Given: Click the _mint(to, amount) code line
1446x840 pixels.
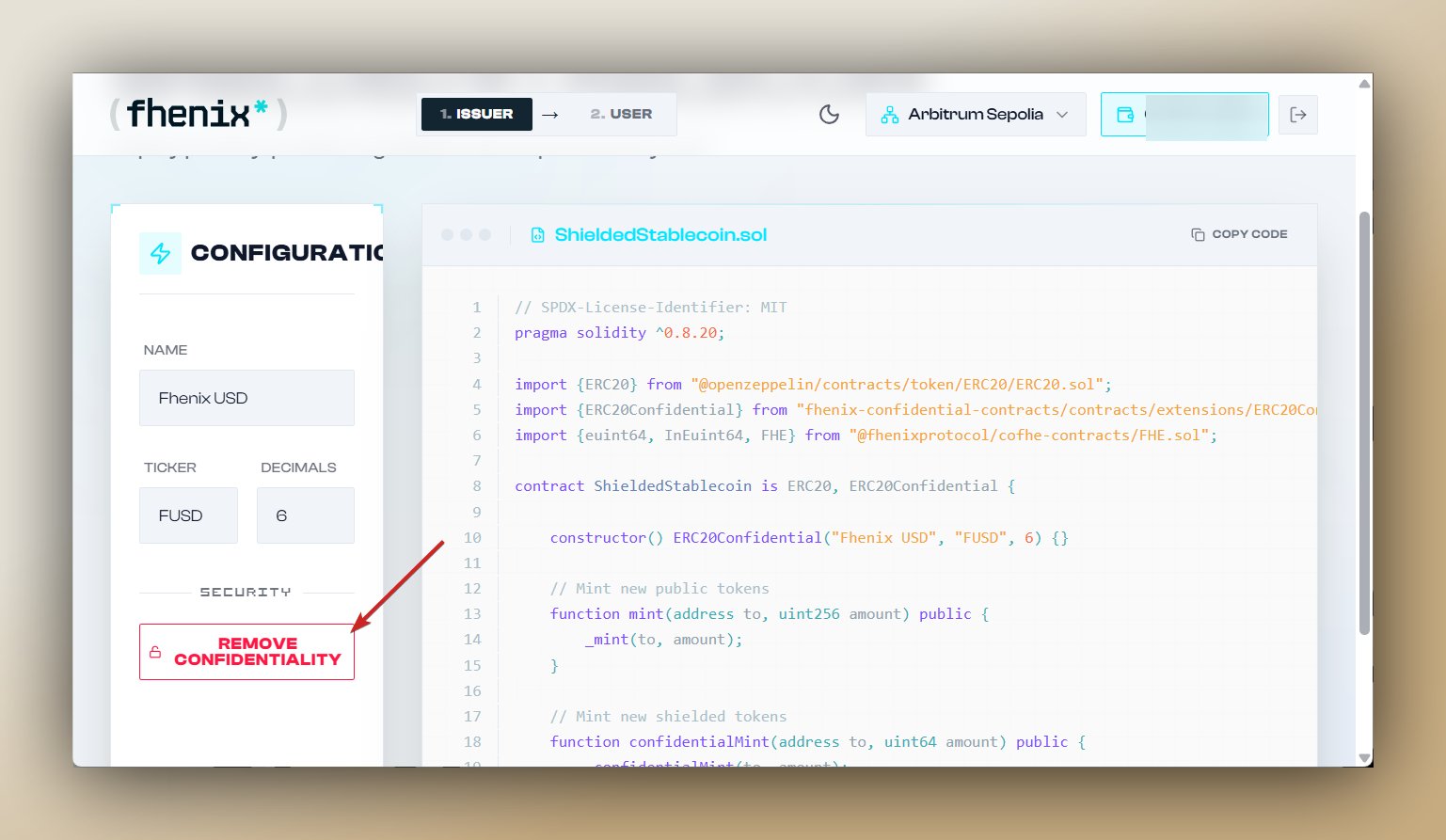Looking at the screenshot, I should pyautogui.click(x=664, y=640).
